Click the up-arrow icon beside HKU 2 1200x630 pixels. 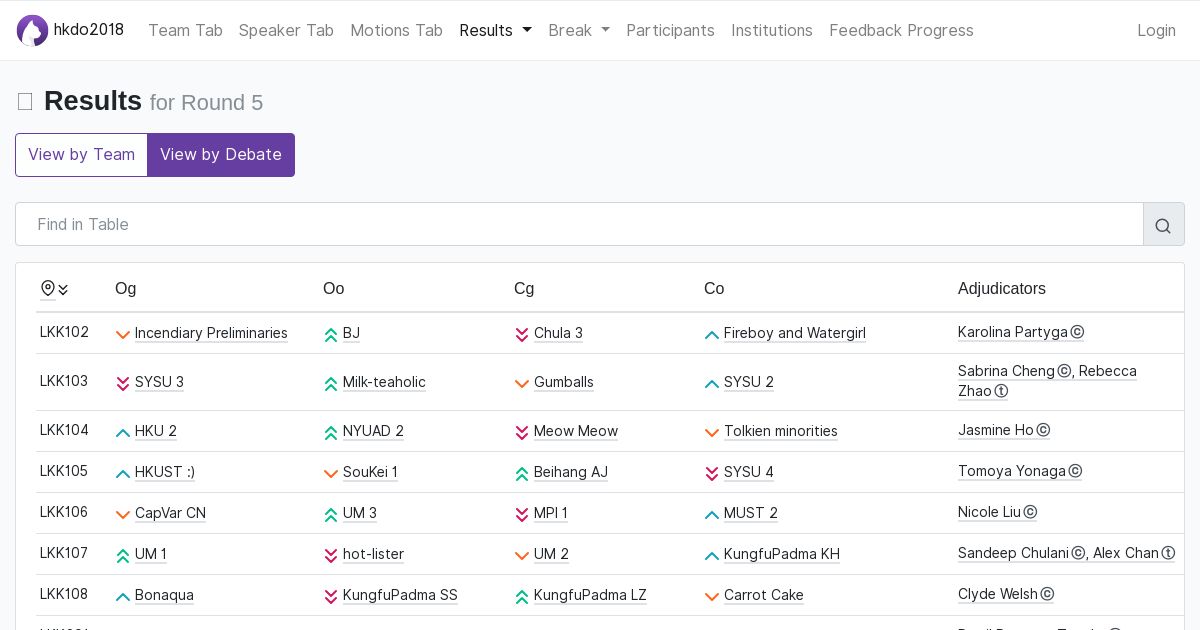point(123,432)
